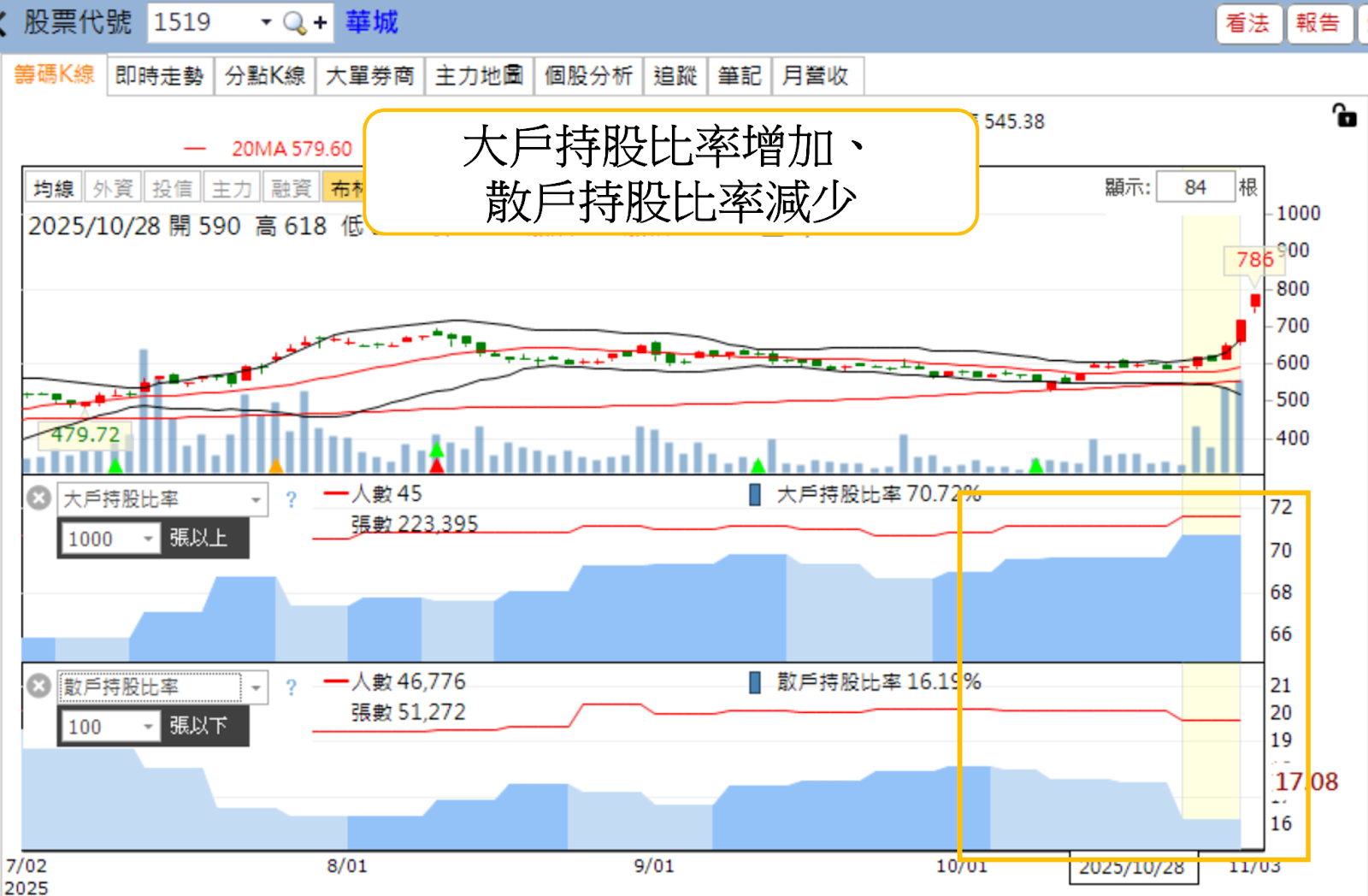
Task: Toggle the 融資 chart overlay
Action: 292,186
